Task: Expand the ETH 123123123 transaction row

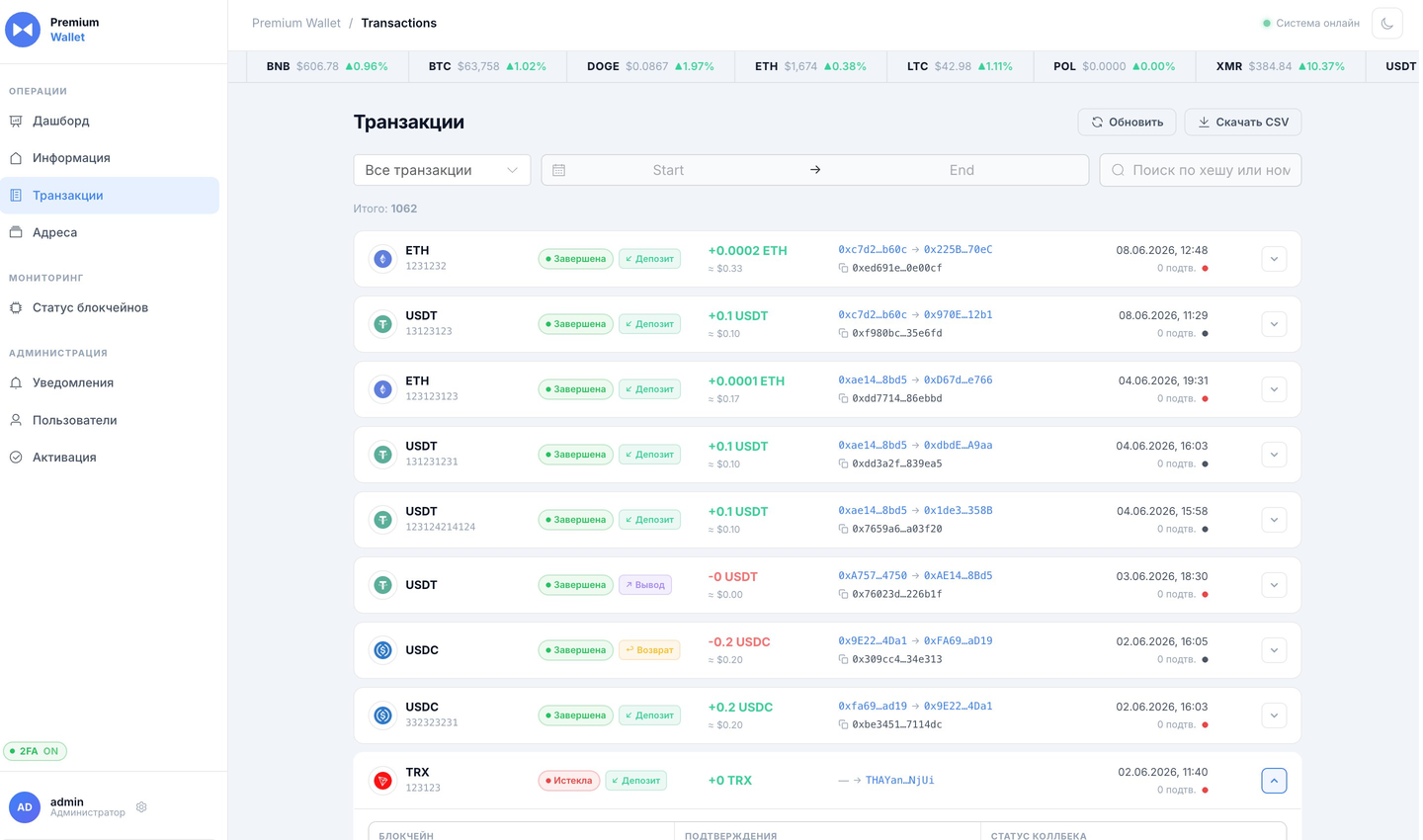Action: pyautogui.click(x=1274, y=389)
